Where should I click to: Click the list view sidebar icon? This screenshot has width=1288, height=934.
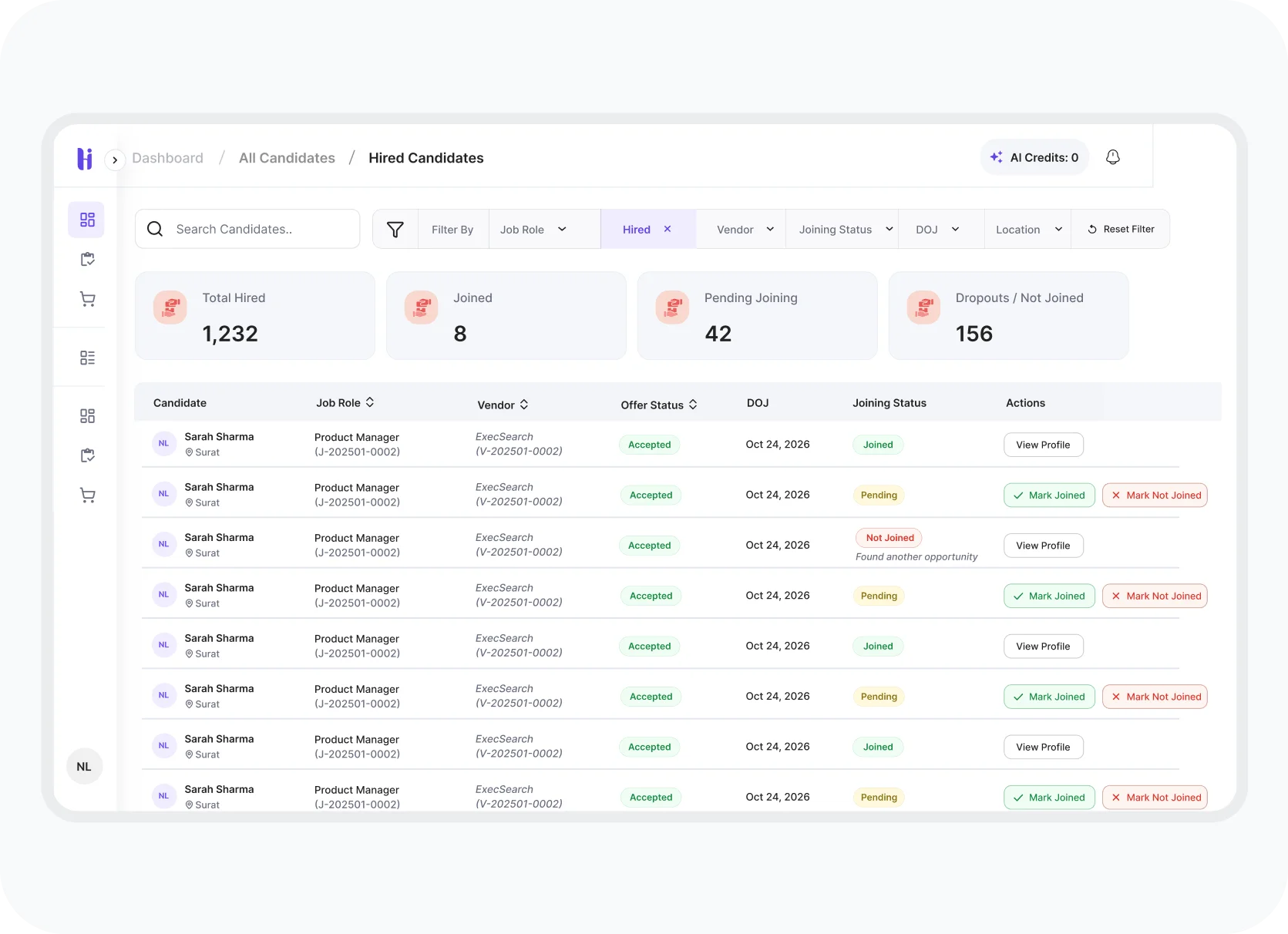coord(87,358)
